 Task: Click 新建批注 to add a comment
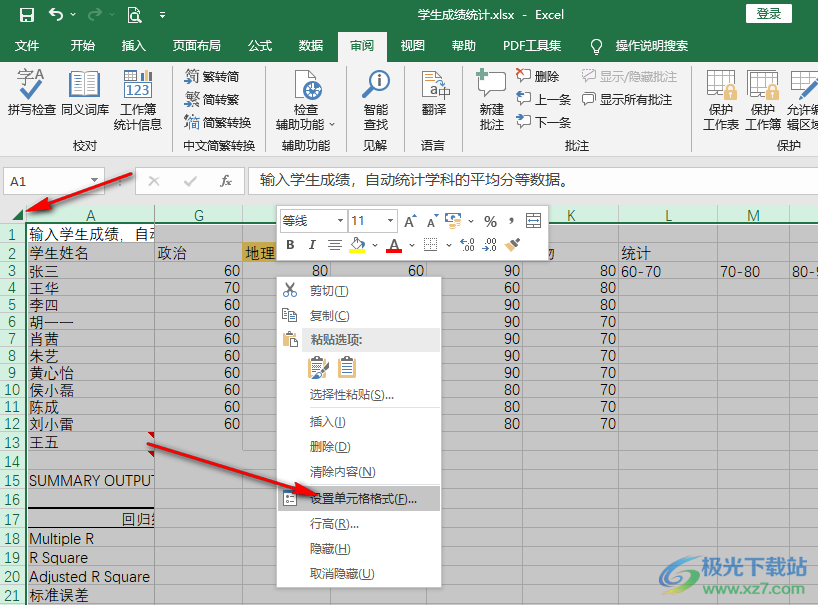click(x=491, y=100)
